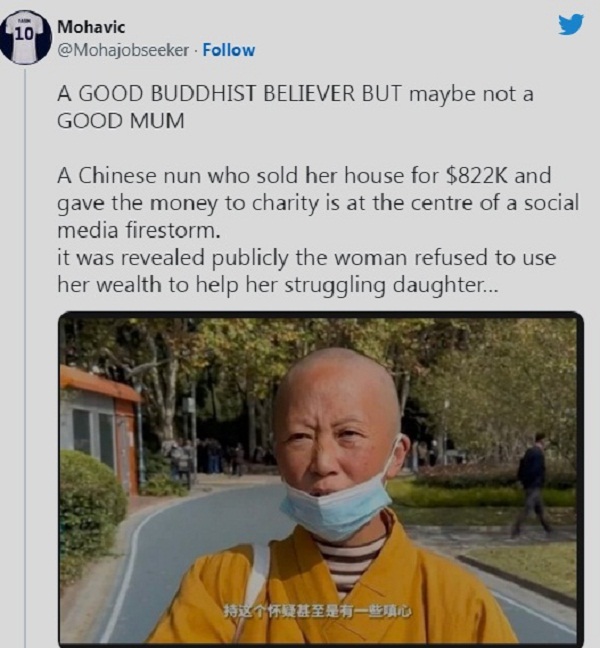Image resolution: width=600 pixels, height=648 pixels.
Task: View the number 10 jersey profile avatar
Action: pos(25,37)
